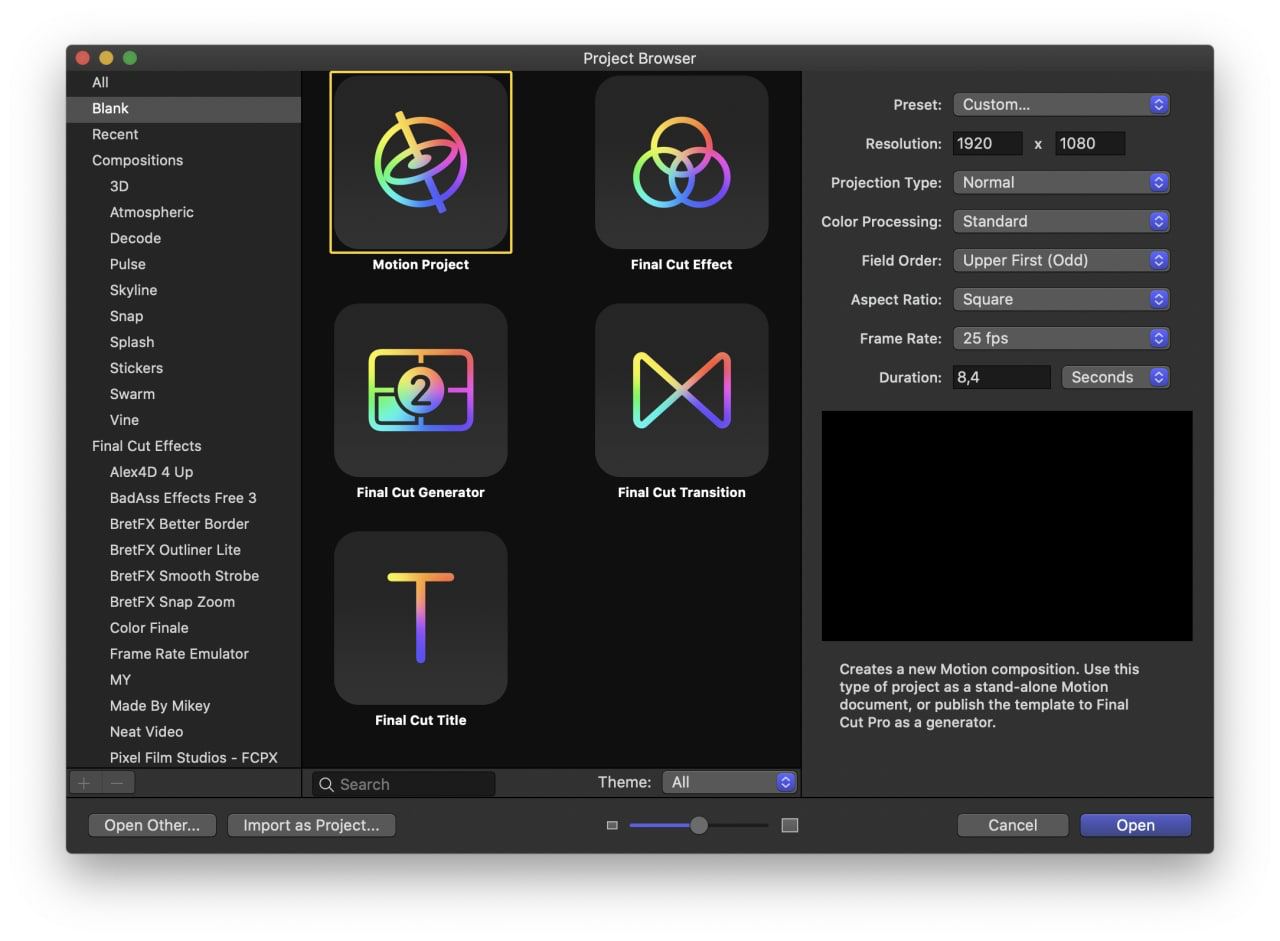Click the Duration value field
Viewport: 1280px width, 941px height.
pyautogui.click(x=1001, y=377)
